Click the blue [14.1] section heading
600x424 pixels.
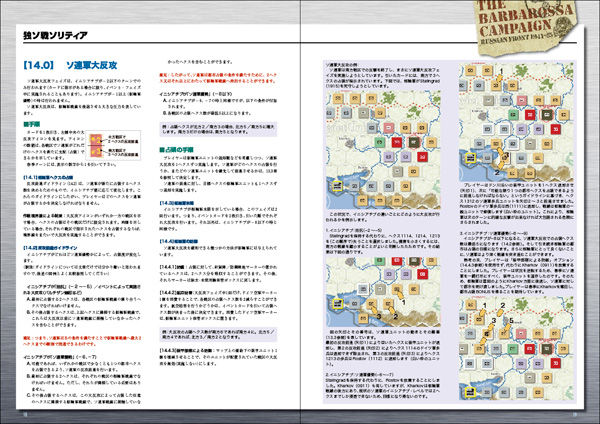[x=48, y=177]
